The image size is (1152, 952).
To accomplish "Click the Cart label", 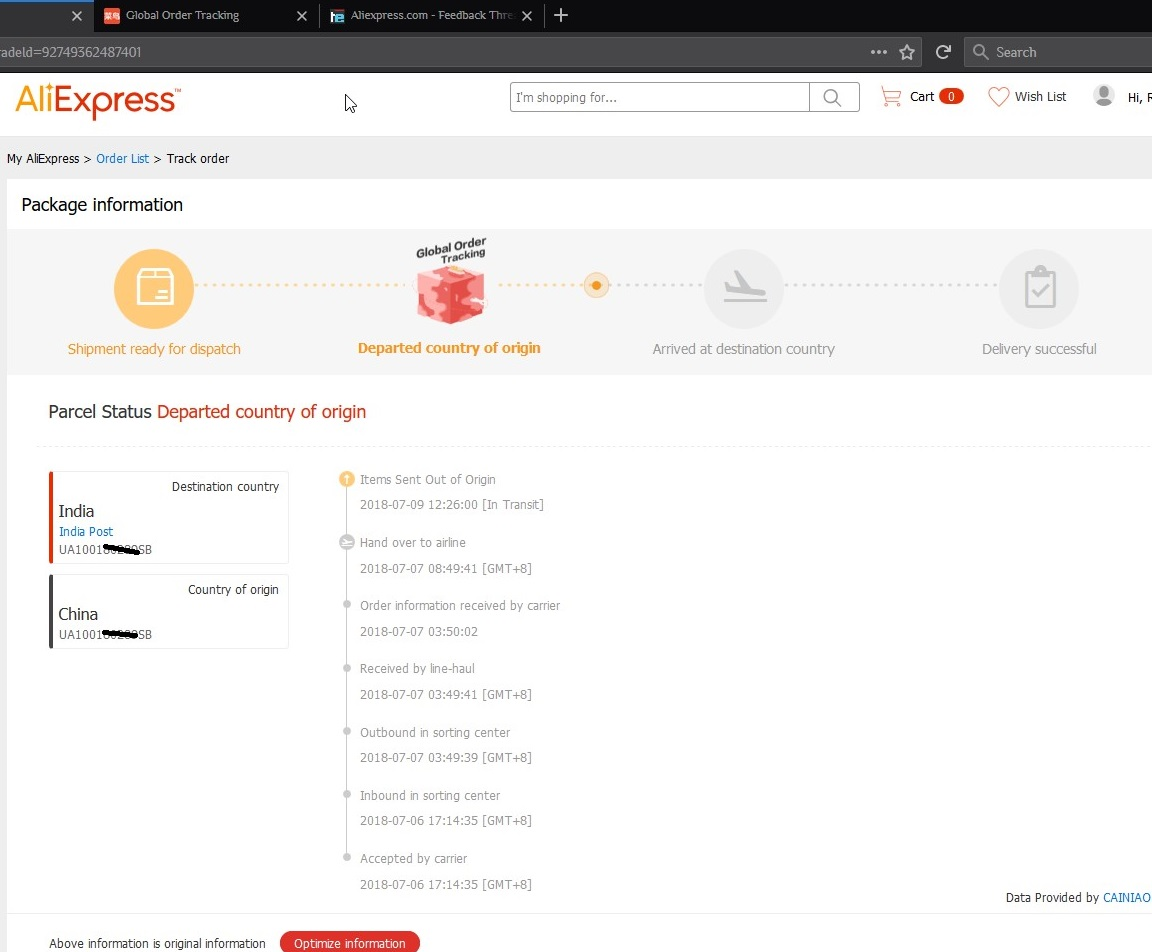I will [922, 97].
